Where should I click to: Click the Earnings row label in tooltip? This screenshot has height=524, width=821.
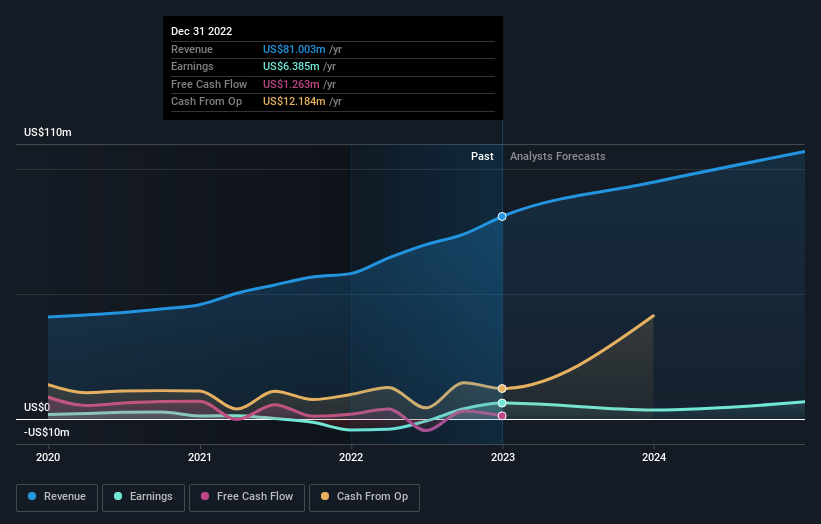[x=192, y=66]
